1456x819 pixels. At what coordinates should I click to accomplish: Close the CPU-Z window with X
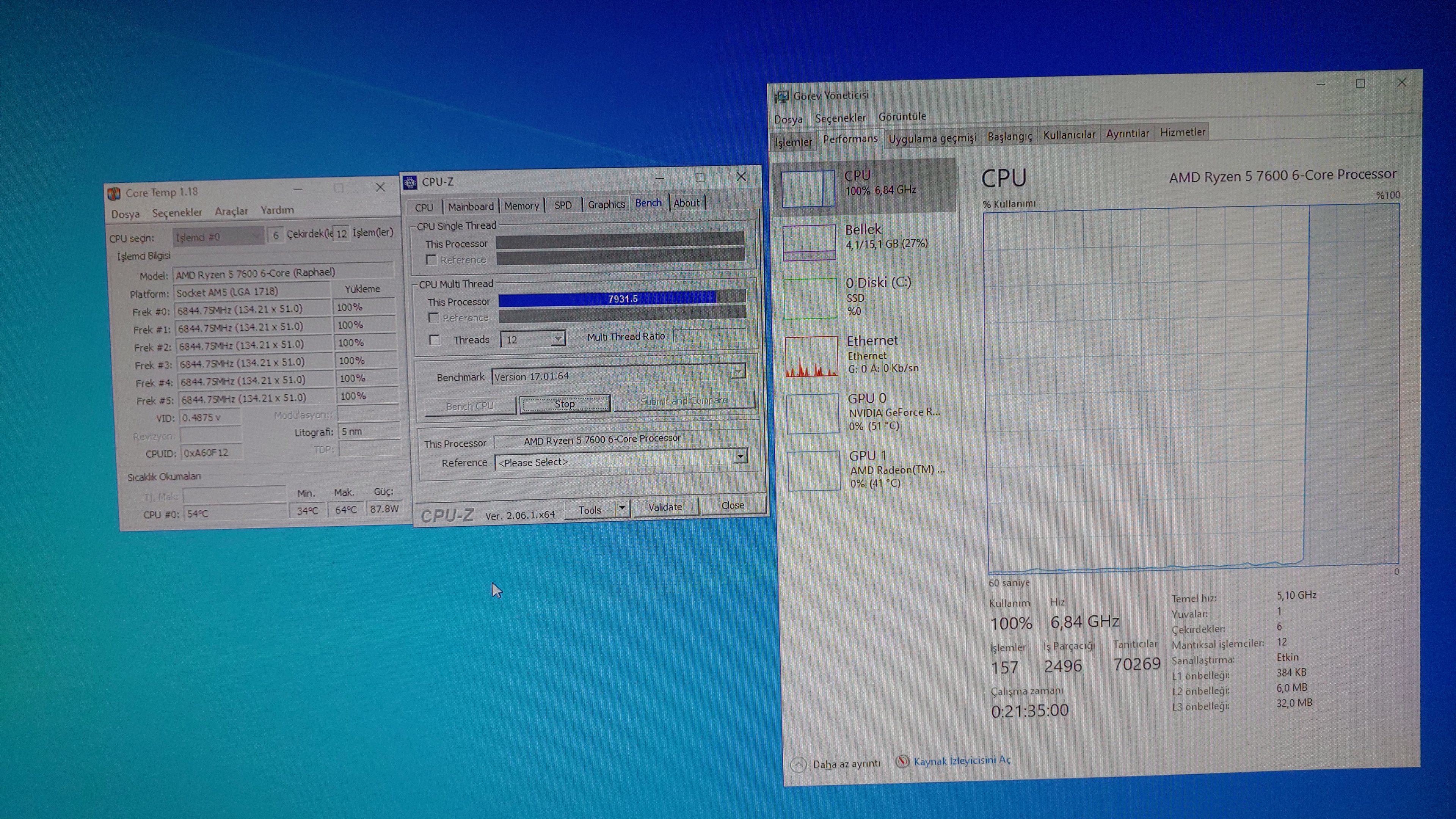(741, 176)
